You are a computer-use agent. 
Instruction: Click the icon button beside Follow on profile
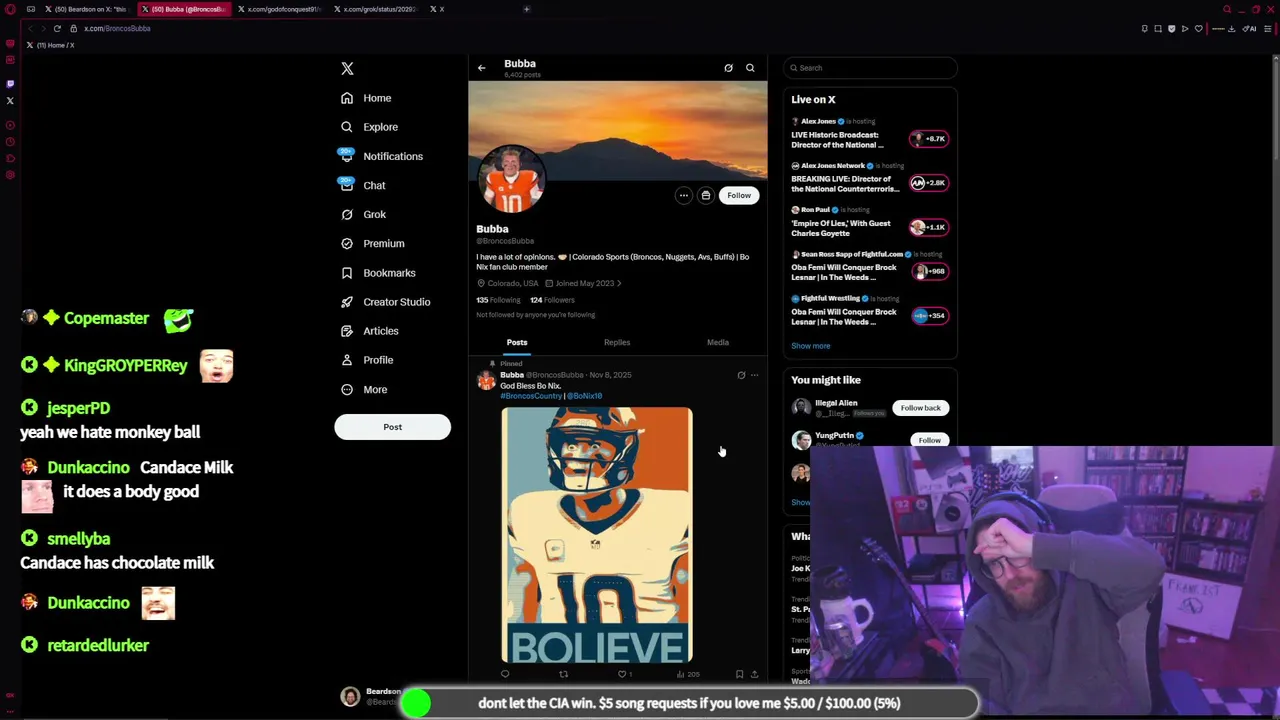tap(705, 195)
